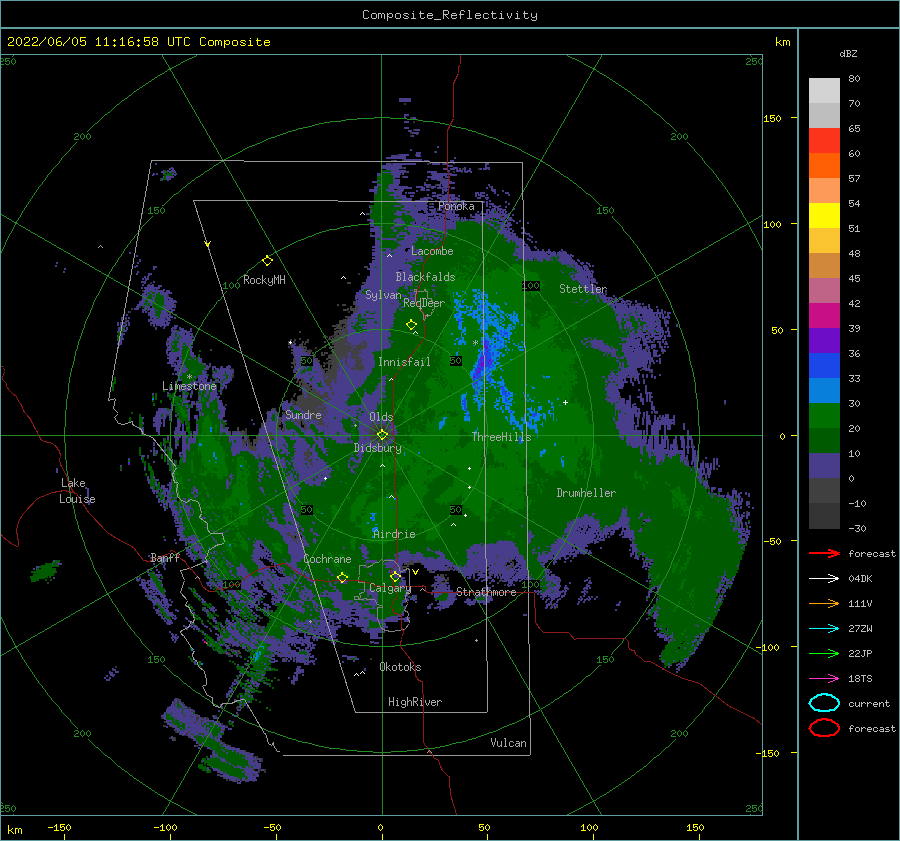900x841 pixels.
Task: Click the Vulcan label
Action: click(x=508, y=743)
